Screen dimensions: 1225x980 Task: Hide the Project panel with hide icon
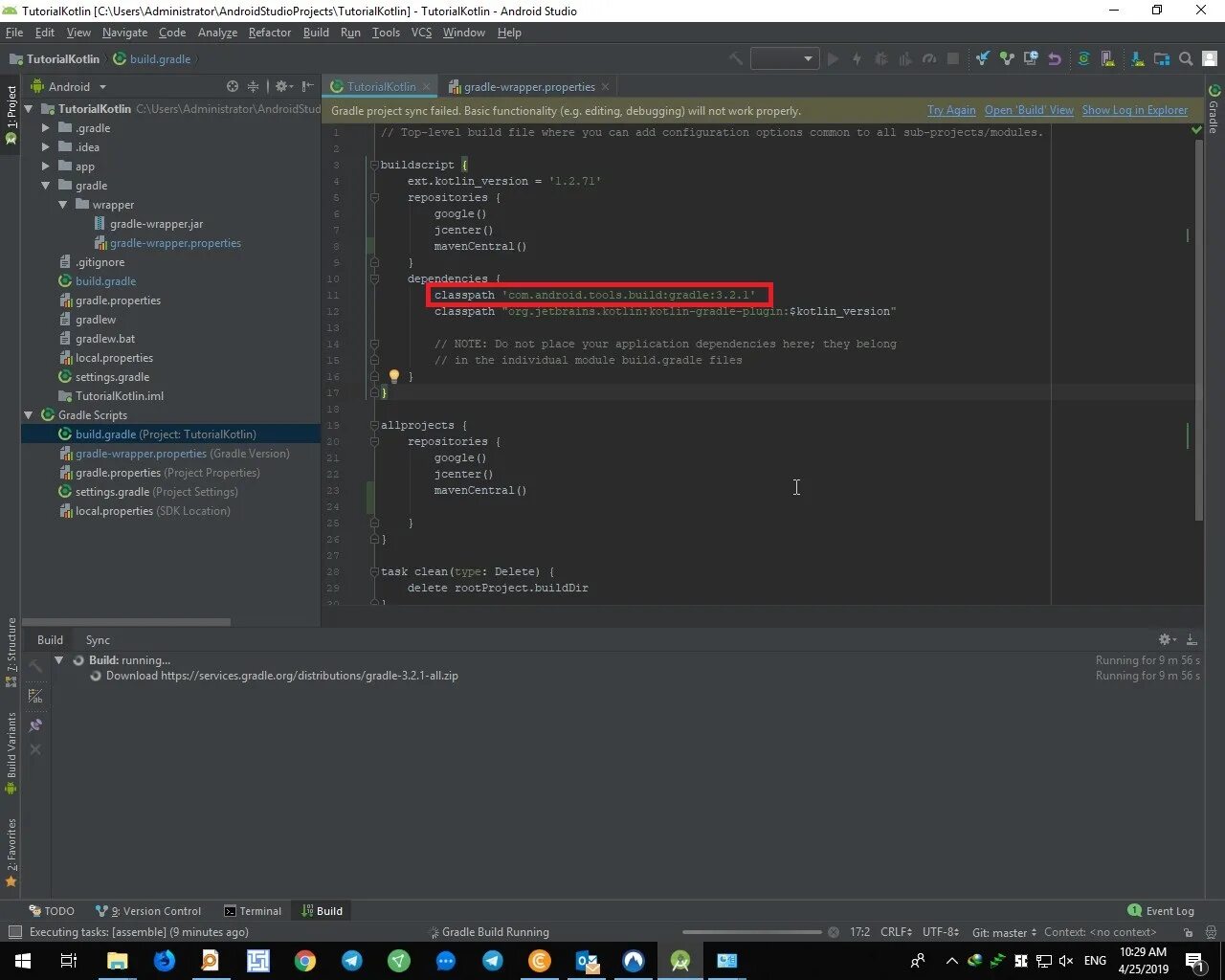click(x=308, y=86)
